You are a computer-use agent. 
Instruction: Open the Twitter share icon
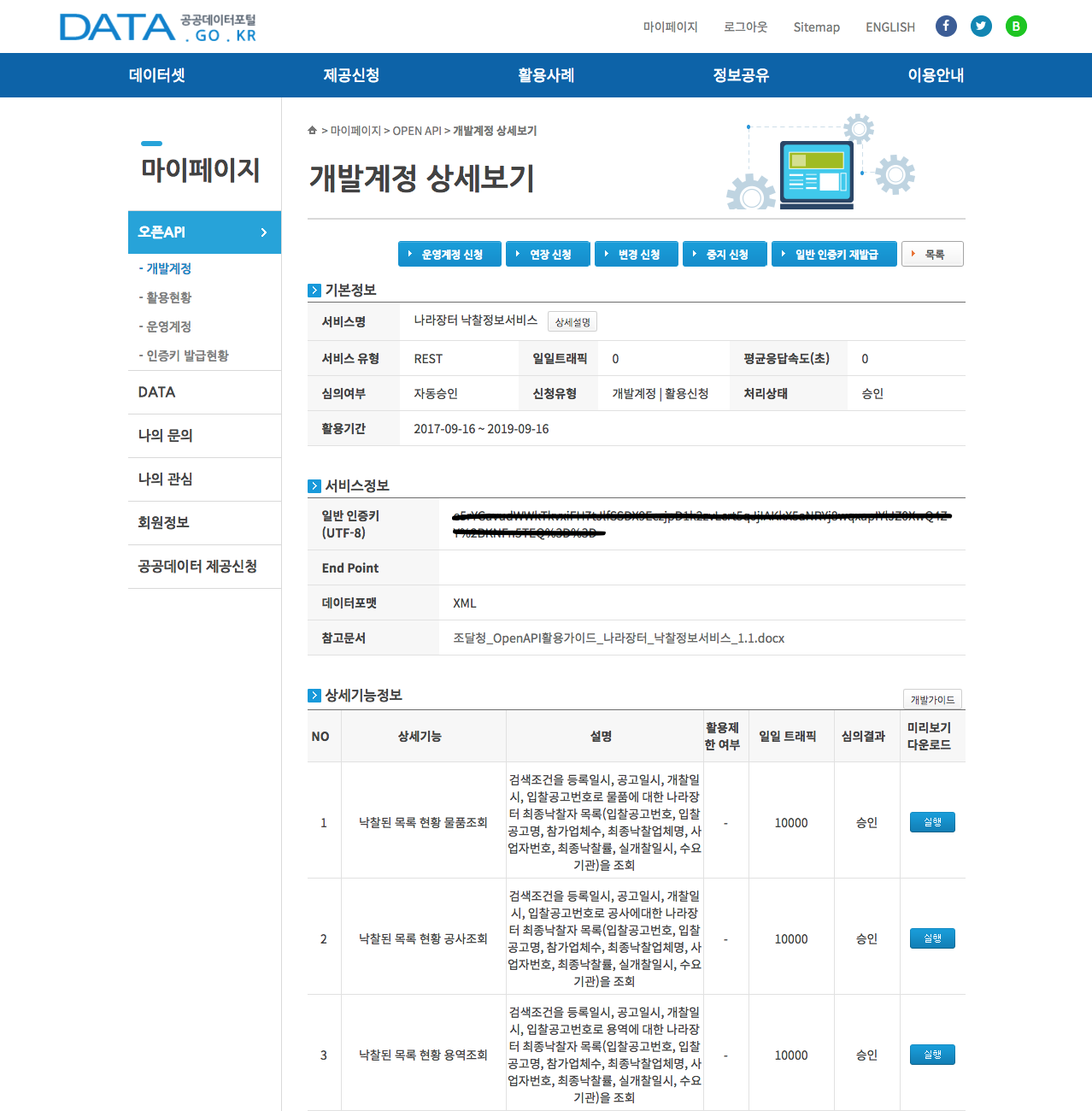click(x=981, y=26)
